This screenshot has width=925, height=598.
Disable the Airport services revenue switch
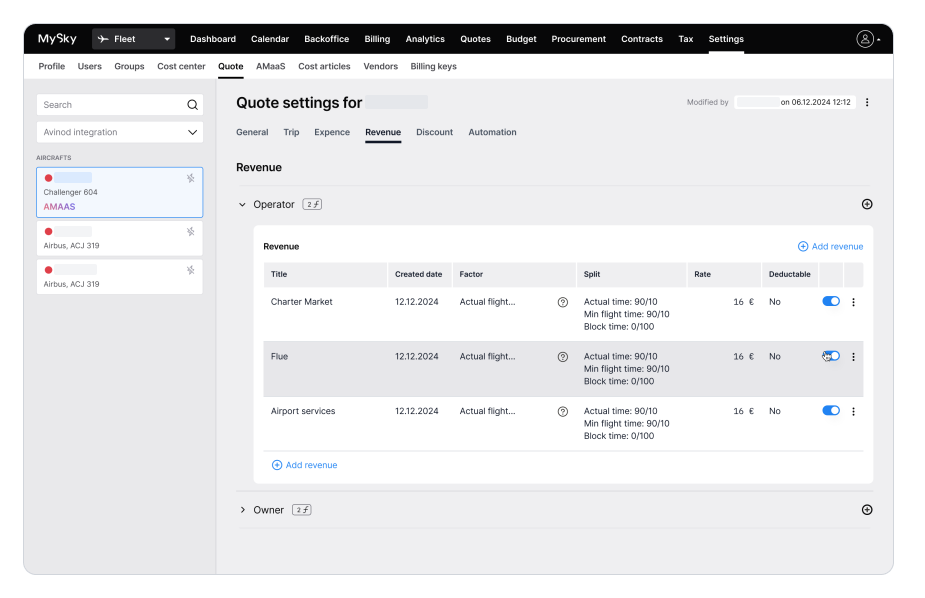pos(830,410)
